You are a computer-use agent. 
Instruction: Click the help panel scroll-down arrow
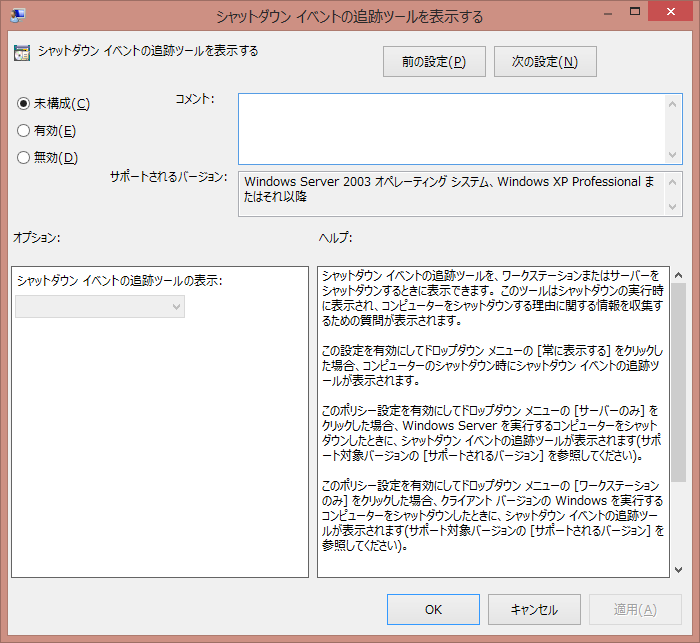click(x=679, y=569)
